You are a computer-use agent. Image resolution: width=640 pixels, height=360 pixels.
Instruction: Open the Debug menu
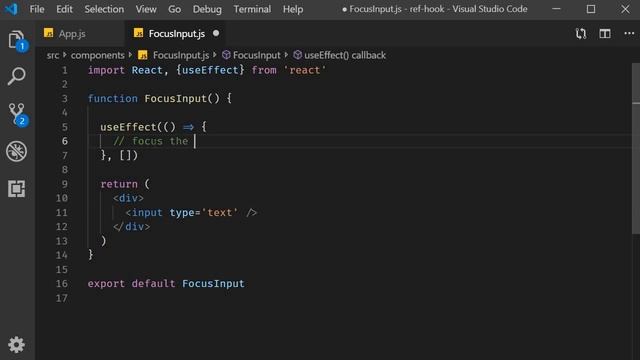click(207, 9)
